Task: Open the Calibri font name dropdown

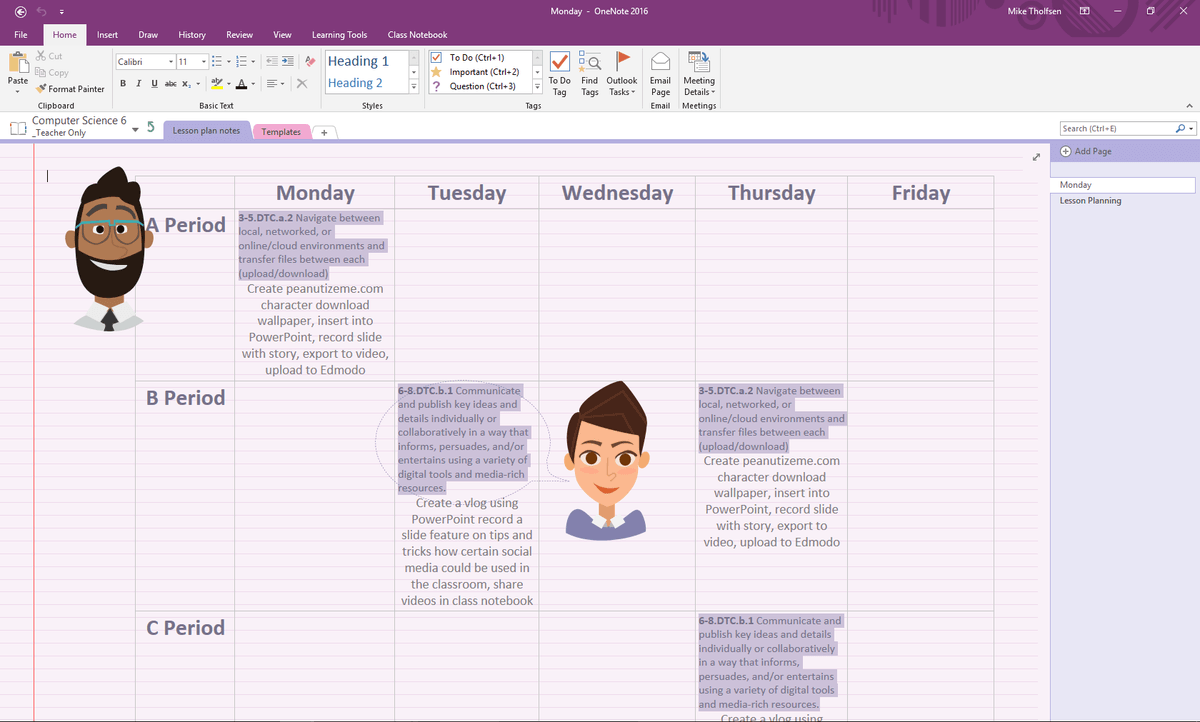Action: click(169, 62)
